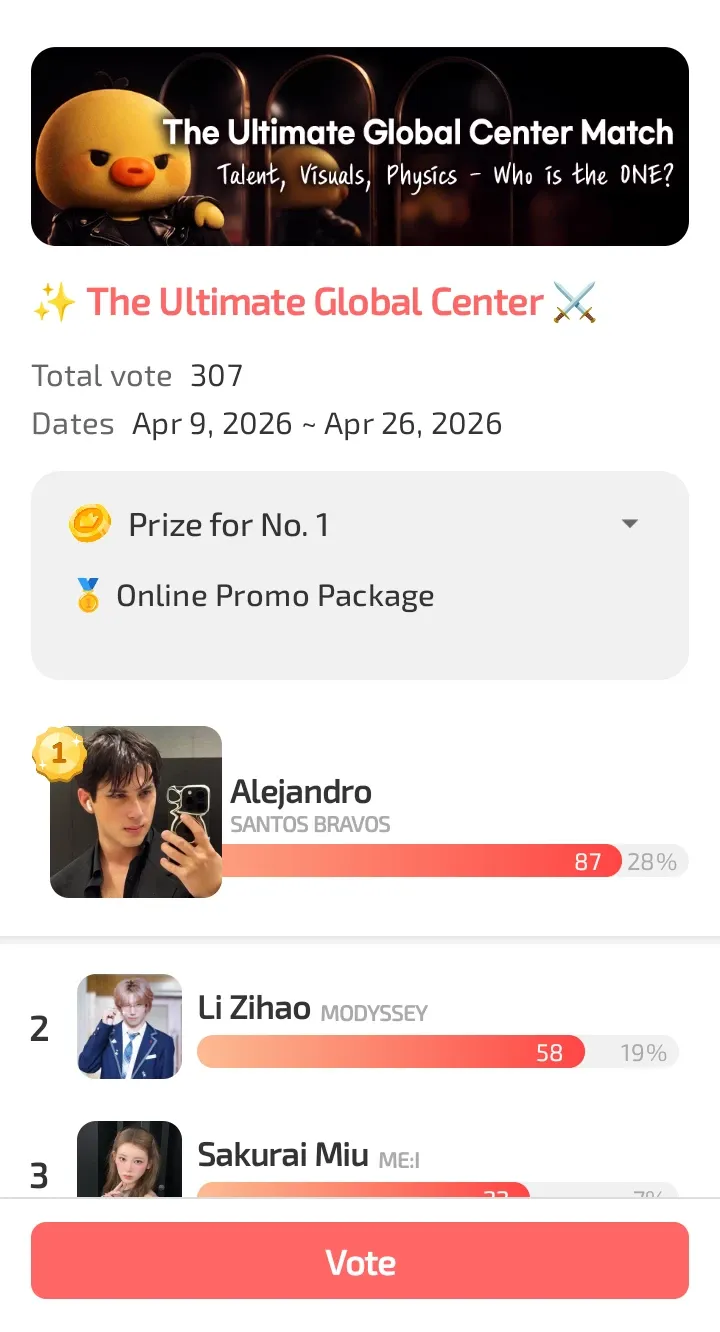This screenshot has width=720, height=1332.
Task: Select Alejandro's profile photo
Action: click(x=136, y=812)
